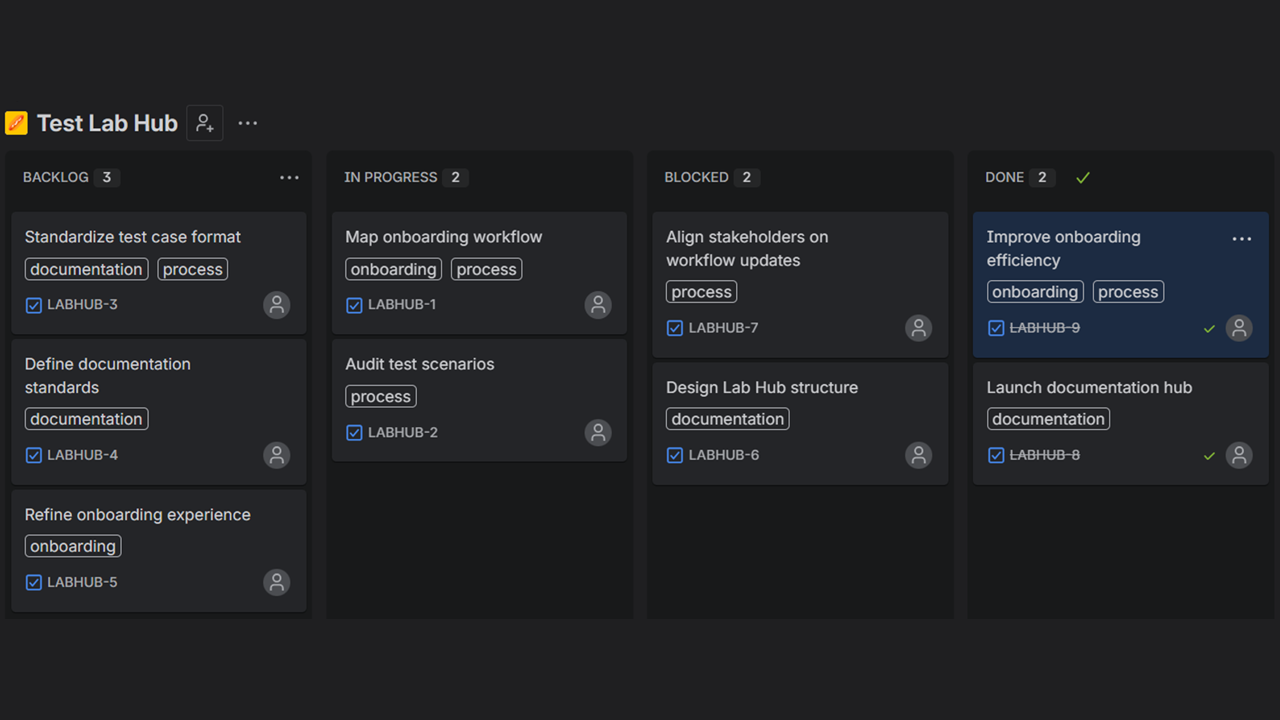This screenshot has width=1280, height=720.
Task: Open the Improve onboarding efficiency card menu
Action: [1241, 239]
